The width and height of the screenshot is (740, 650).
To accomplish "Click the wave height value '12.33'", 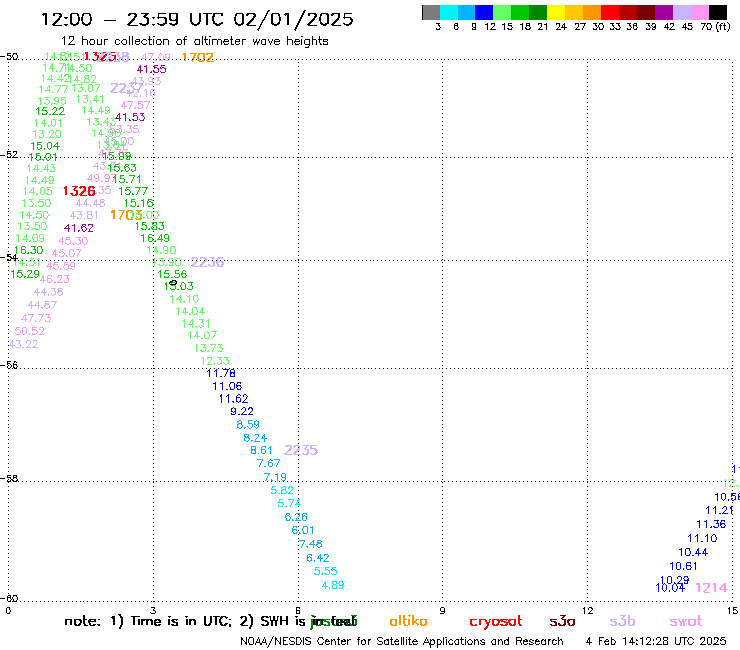I will (x=215, y=361).
